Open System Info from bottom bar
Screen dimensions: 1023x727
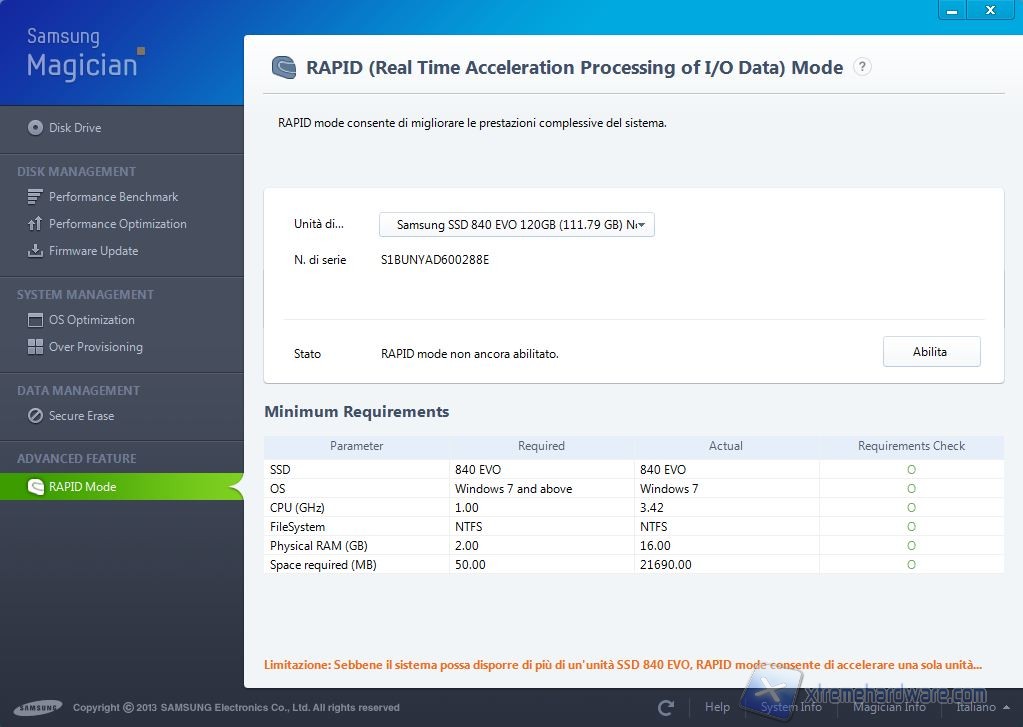pyautogui.click(x=791, y=707)
